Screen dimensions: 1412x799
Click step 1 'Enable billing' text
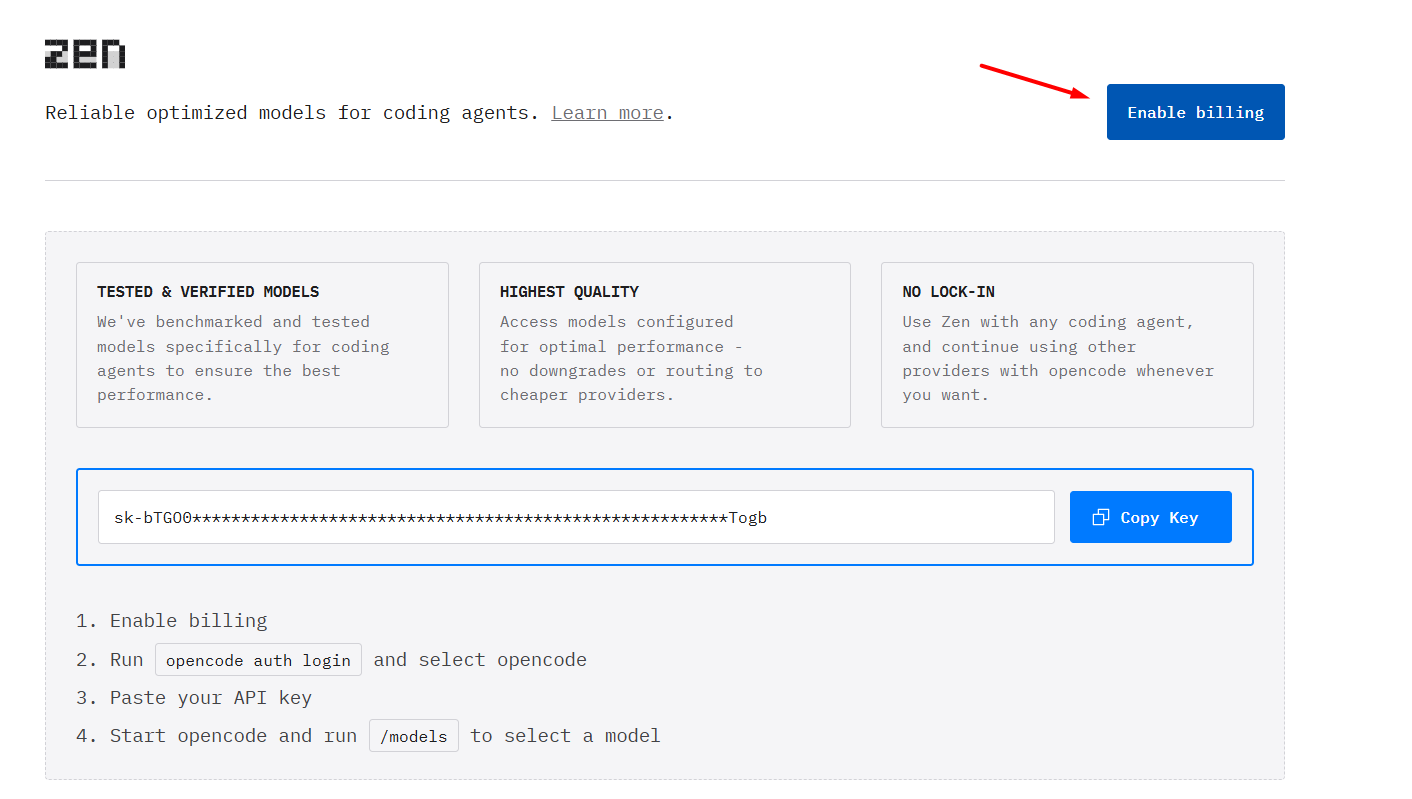(188, 621)
